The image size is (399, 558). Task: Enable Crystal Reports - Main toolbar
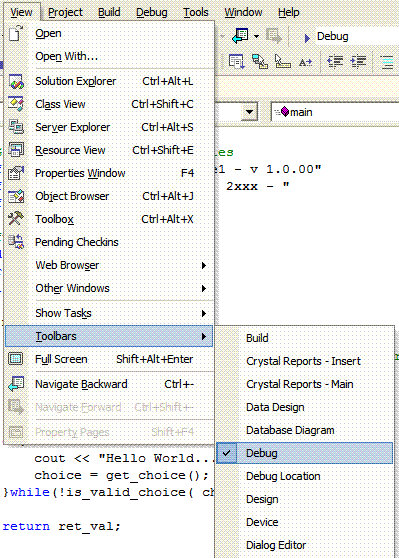(304, 384)
